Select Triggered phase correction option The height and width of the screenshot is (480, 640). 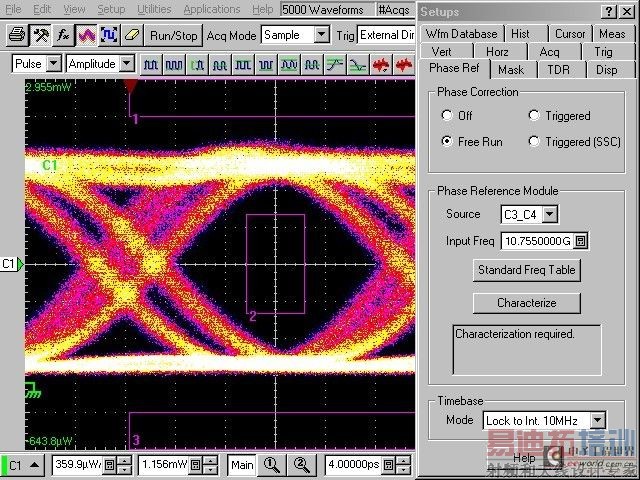[x=534, y=116]
